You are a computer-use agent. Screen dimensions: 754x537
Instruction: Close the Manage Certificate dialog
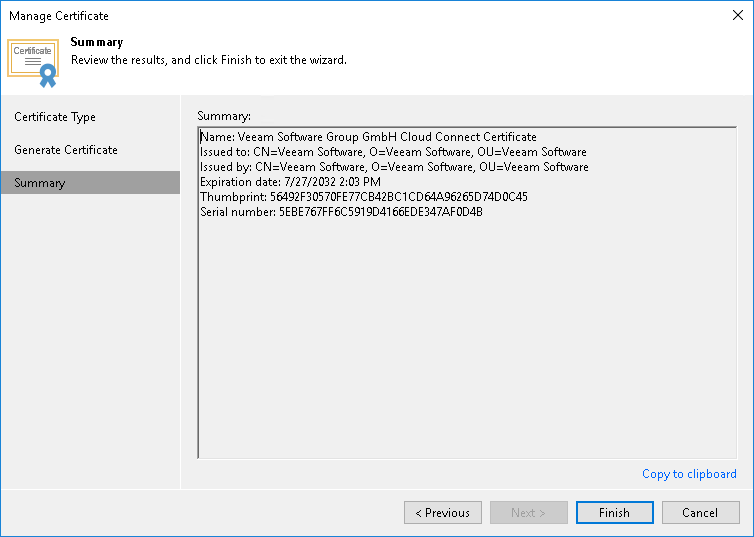click(738, 15)
